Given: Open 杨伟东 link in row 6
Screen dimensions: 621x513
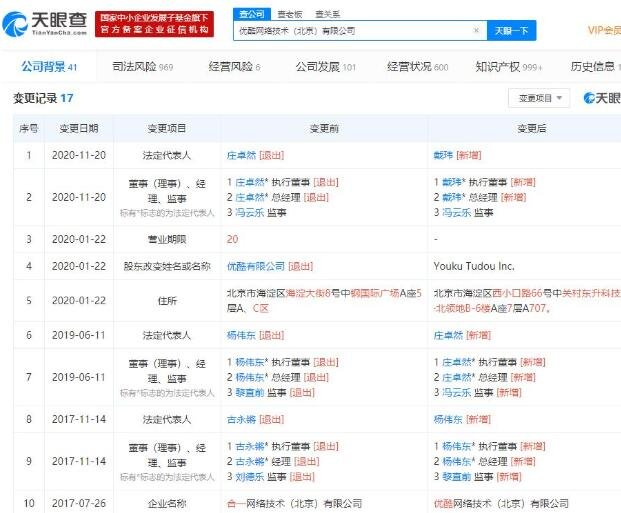Looking at the screenshot, I should [241, 336].
